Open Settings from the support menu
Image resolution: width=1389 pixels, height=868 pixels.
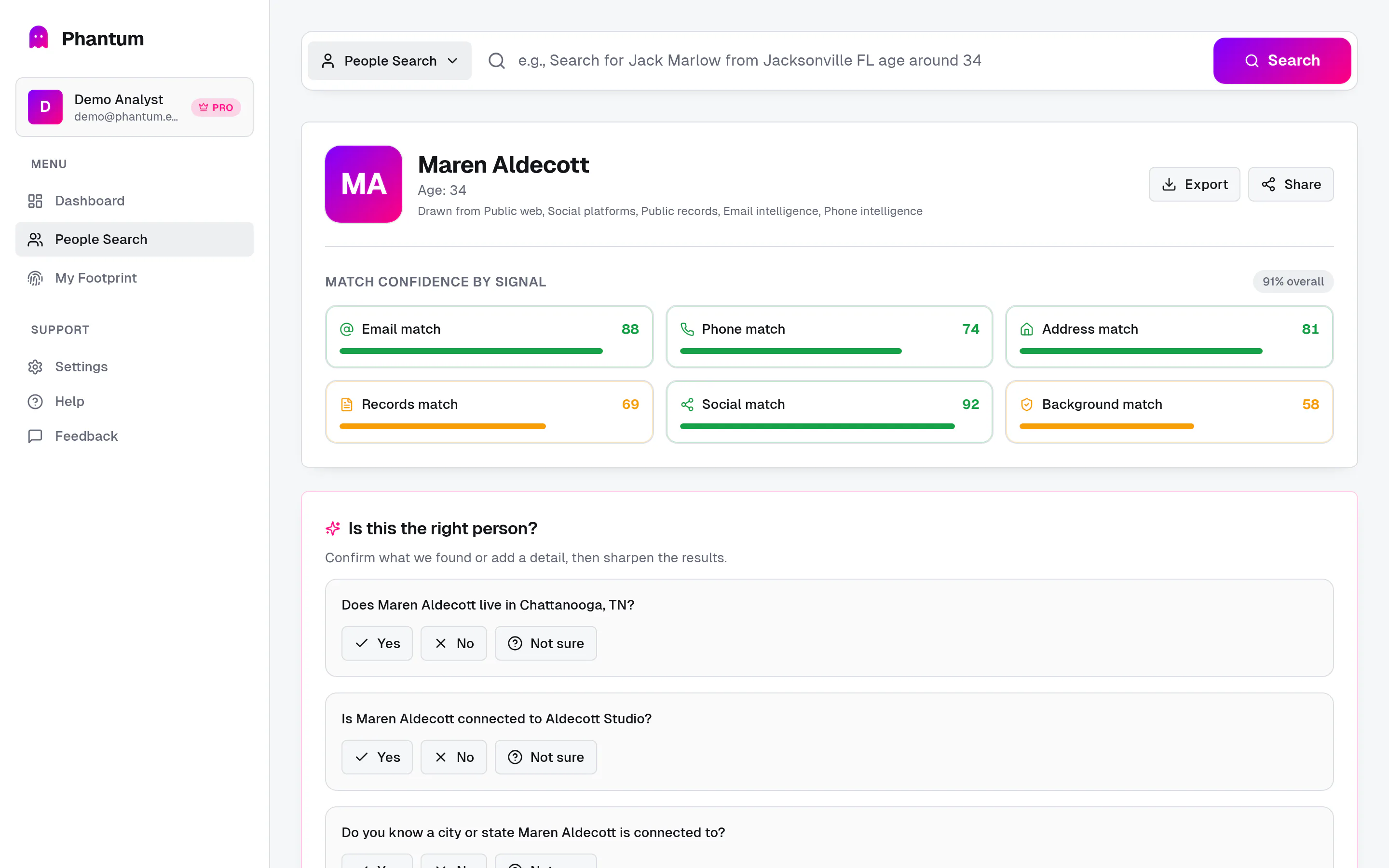[134, 367]
